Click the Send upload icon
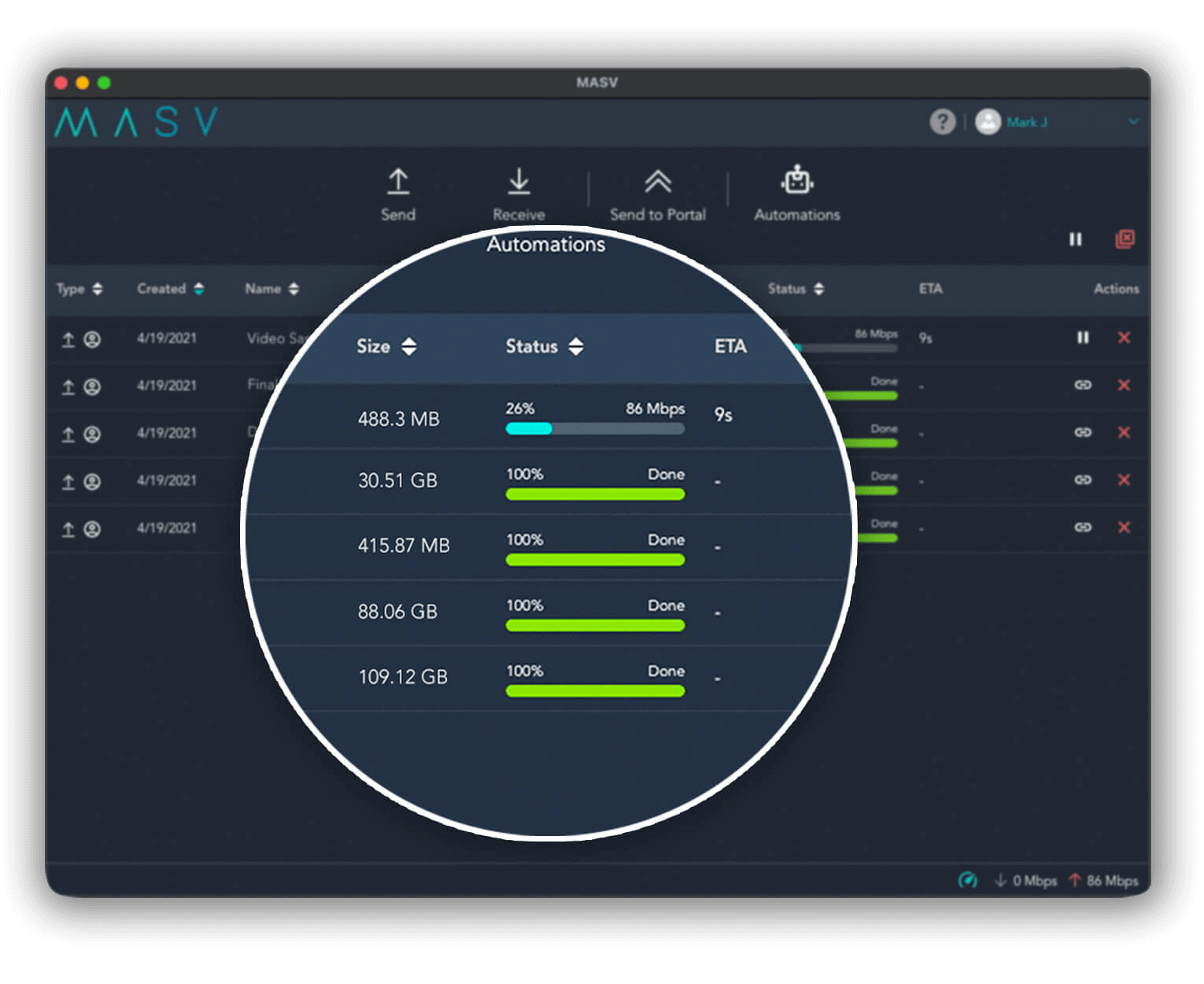 click(x=398, y=182)
